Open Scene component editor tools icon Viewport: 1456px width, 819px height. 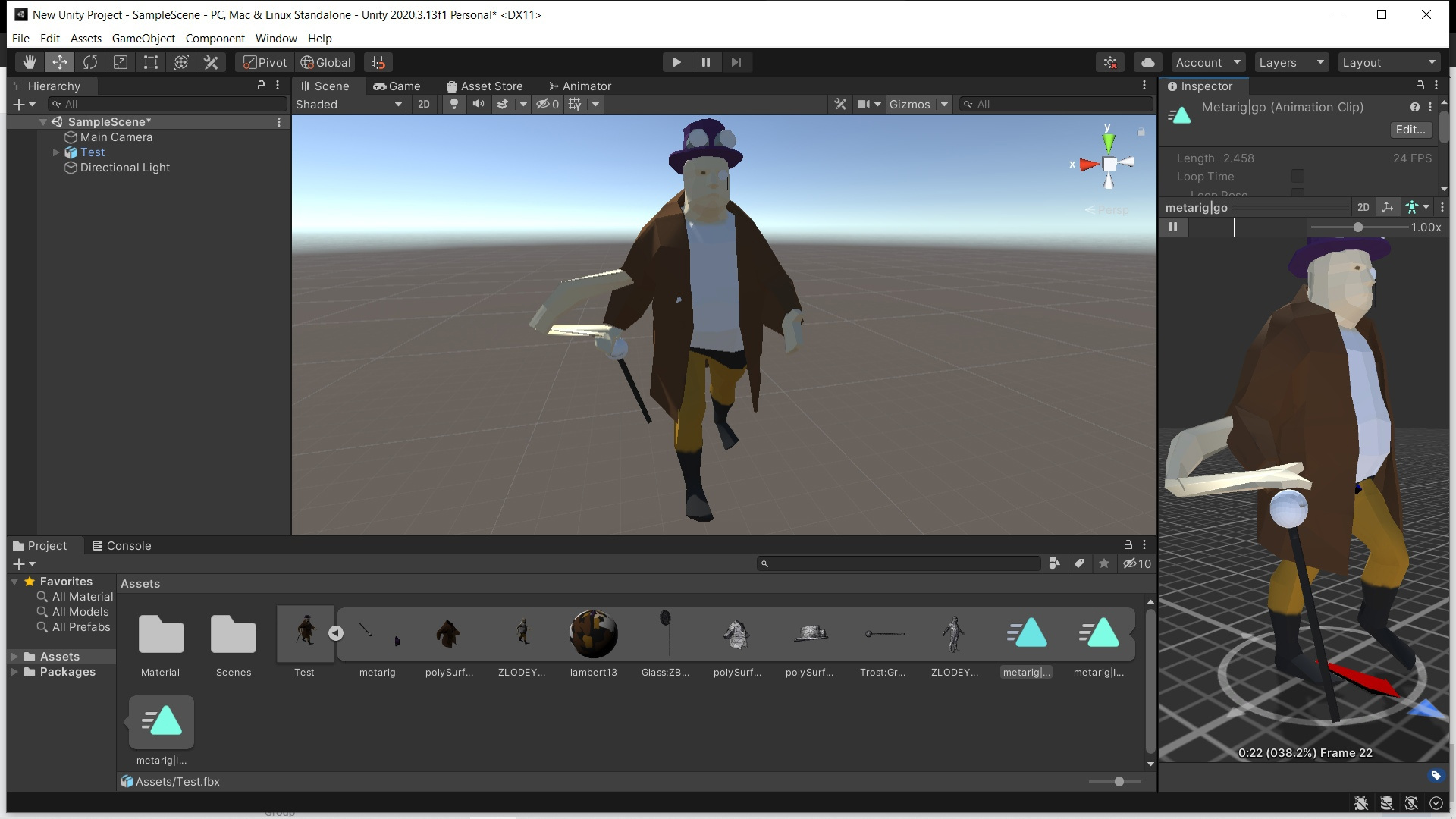[839, 104]
